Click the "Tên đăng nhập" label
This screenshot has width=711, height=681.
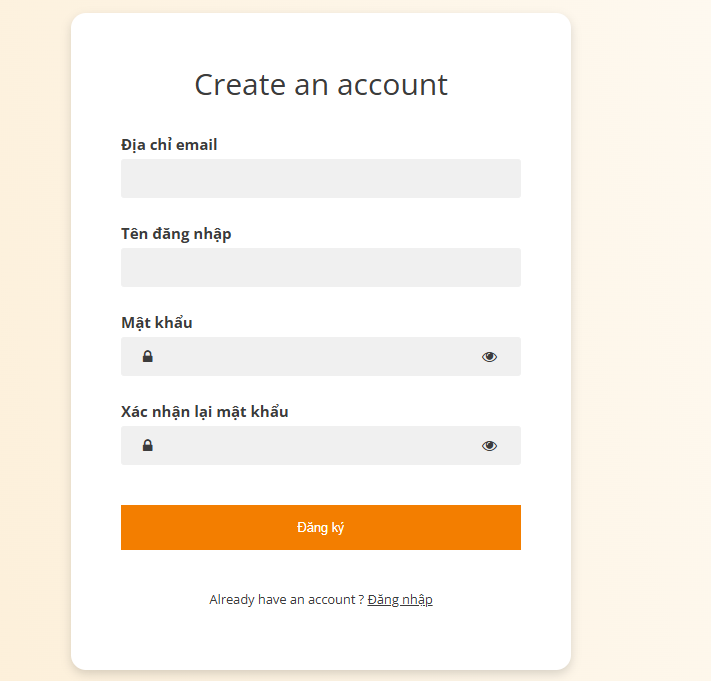(x=176, y=234)
